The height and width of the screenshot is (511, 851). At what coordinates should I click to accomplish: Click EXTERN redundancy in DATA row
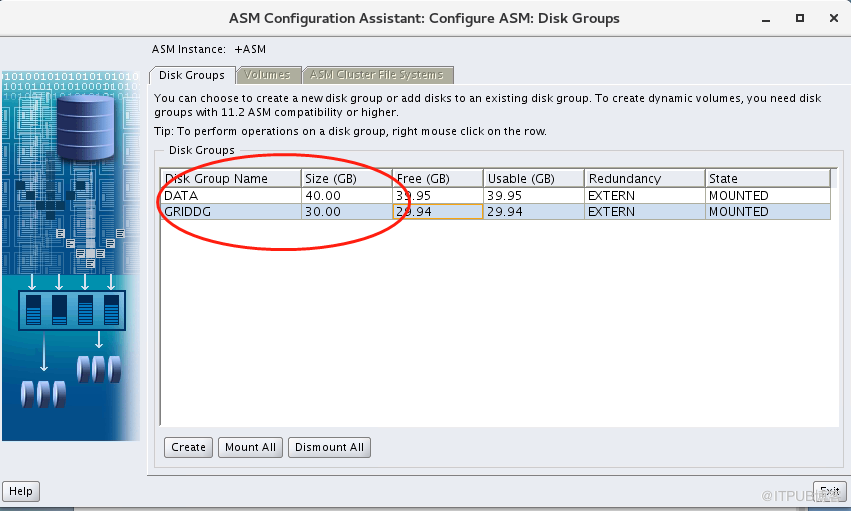click(645, 195)
